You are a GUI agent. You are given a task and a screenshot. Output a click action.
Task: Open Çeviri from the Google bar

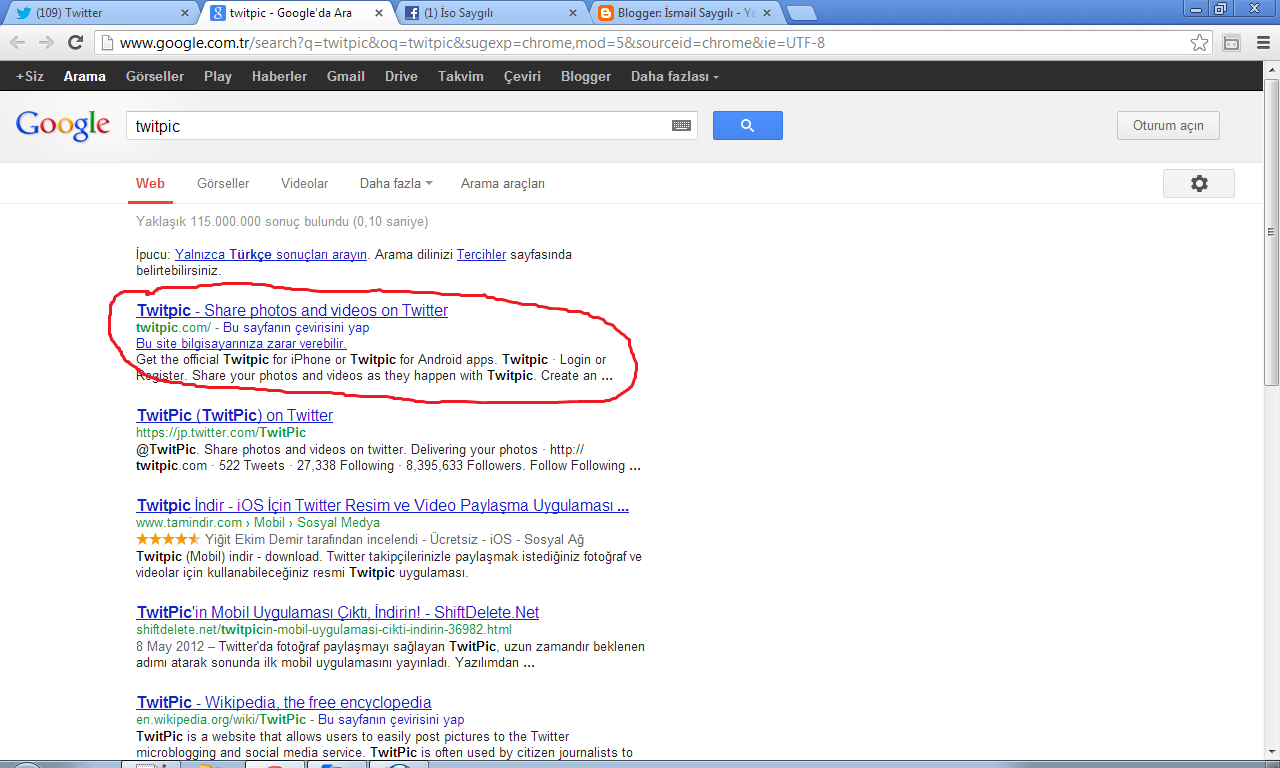coord(522,76)
